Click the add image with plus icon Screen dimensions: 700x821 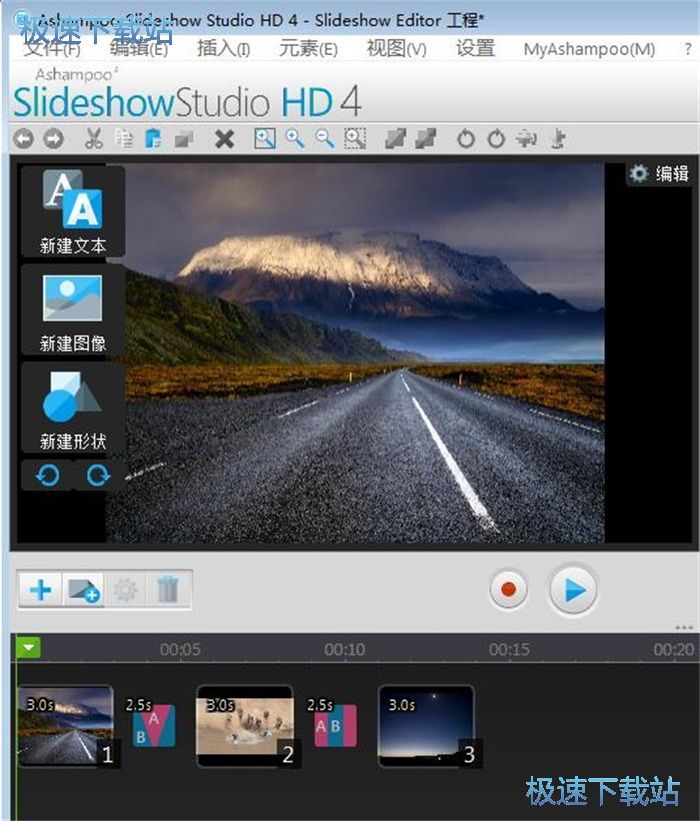83,590
